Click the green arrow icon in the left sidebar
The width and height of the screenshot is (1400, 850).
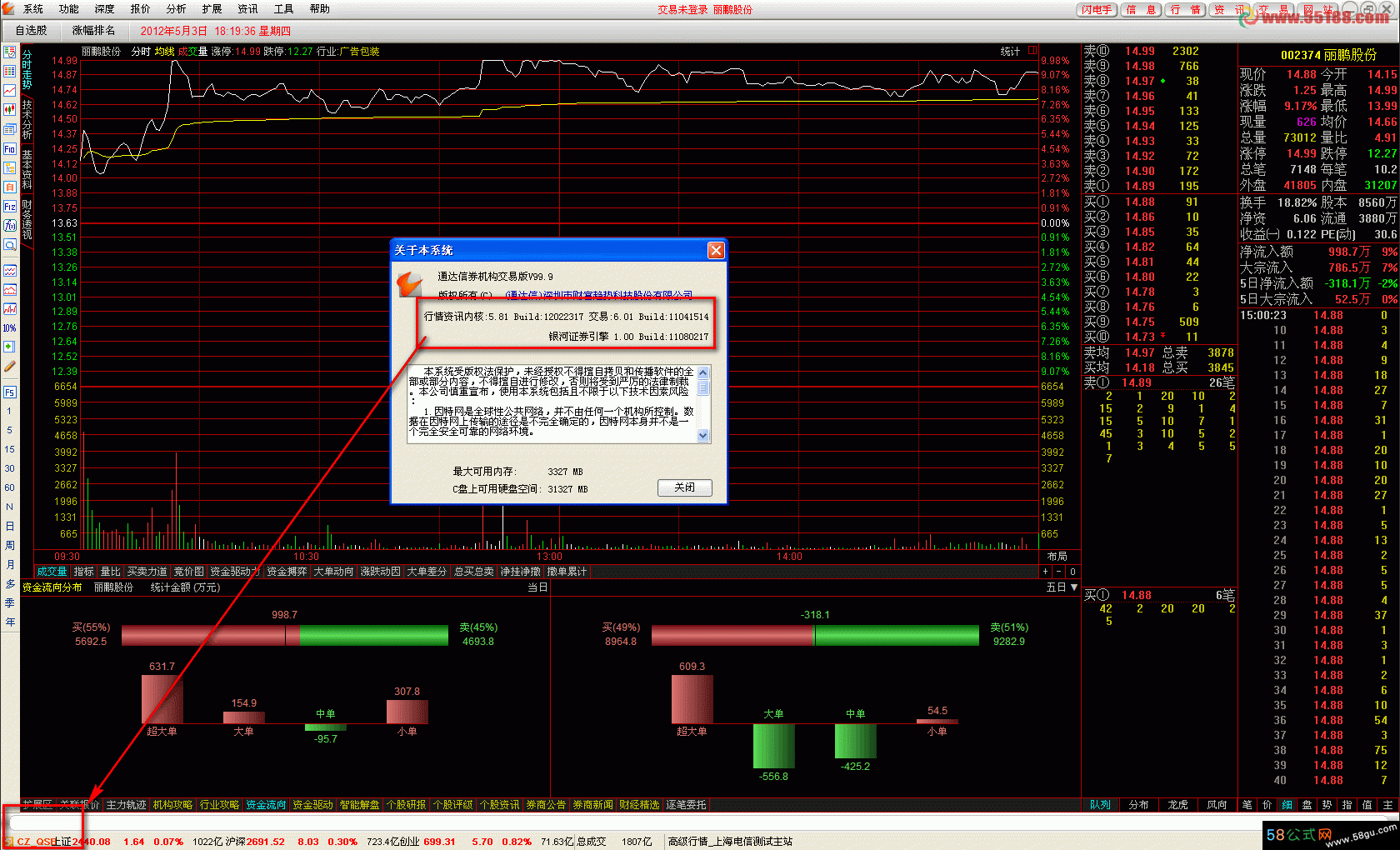click(10, 347)
